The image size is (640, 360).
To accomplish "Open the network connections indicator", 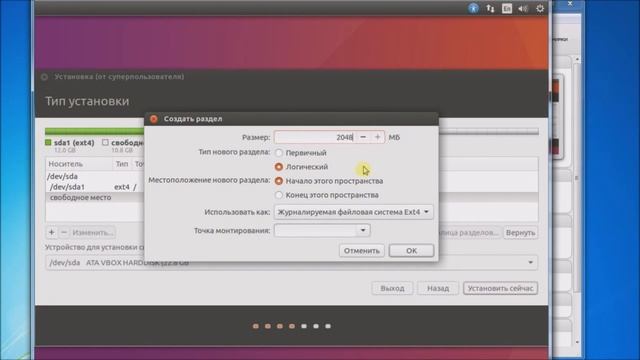I will point(490,8).
